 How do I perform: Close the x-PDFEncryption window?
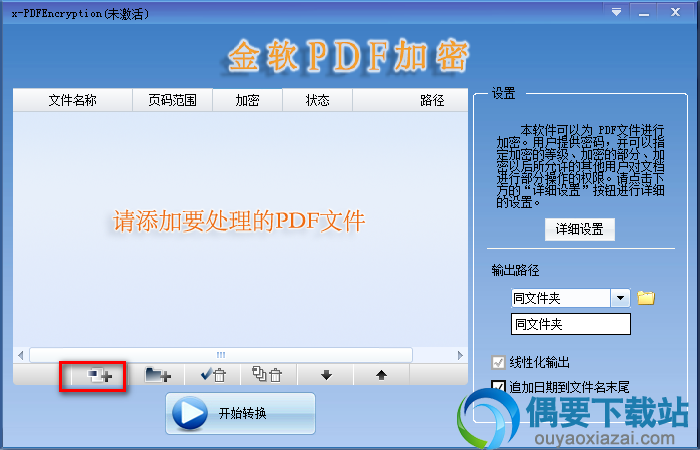tap(675, 12)
